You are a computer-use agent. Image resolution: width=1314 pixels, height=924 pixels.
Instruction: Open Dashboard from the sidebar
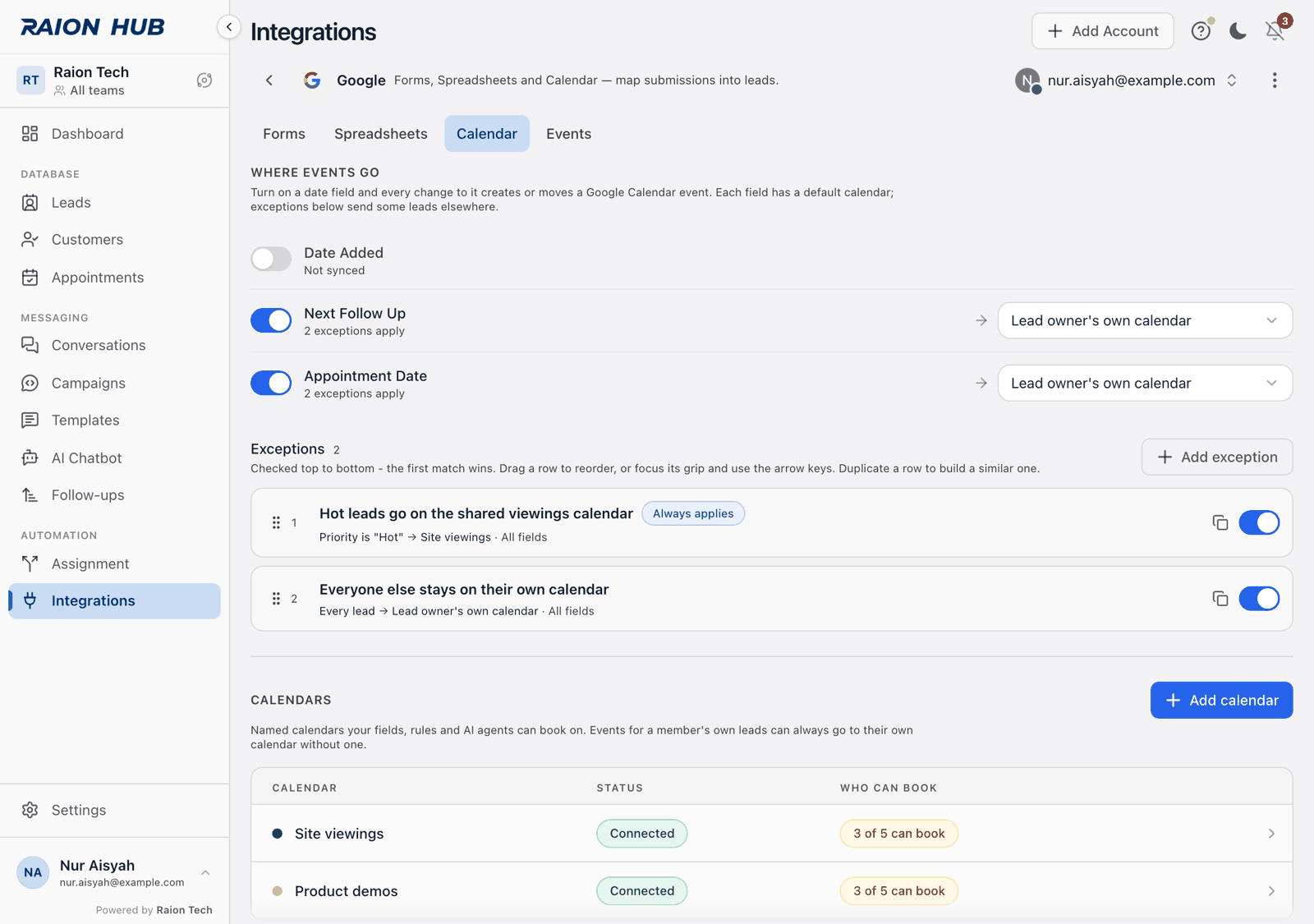tap(114, 134)
